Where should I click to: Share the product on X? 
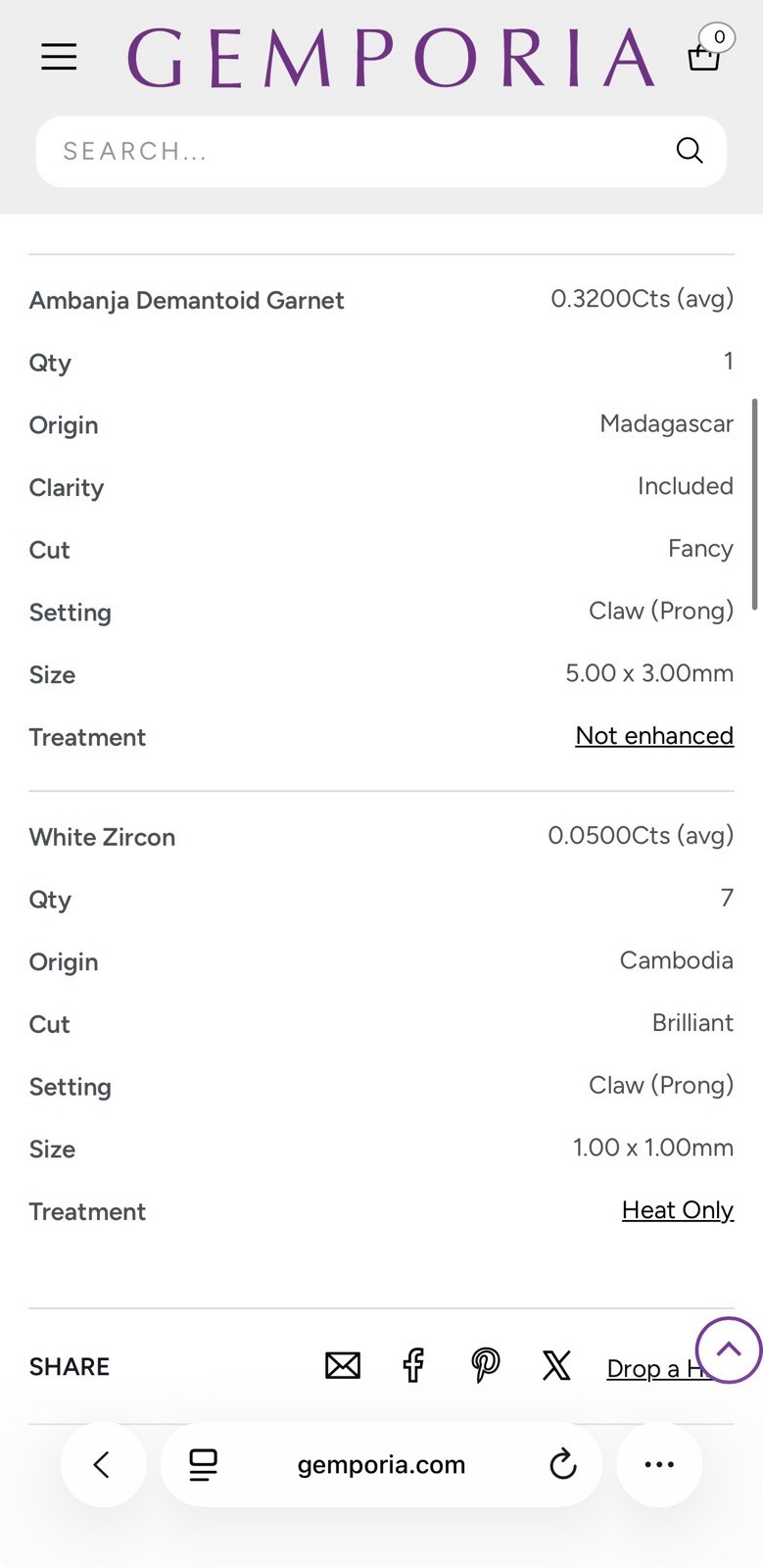tap(556, 1365)
